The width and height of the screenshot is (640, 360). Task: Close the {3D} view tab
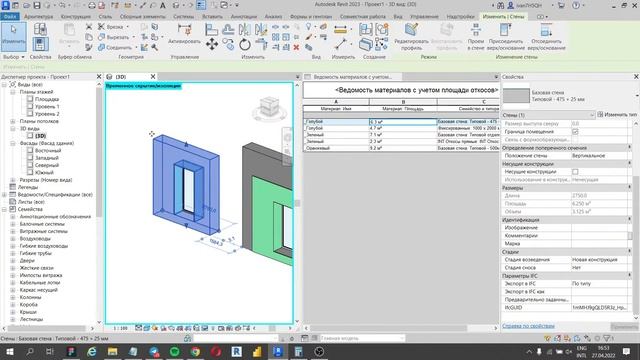coord(153,77)
